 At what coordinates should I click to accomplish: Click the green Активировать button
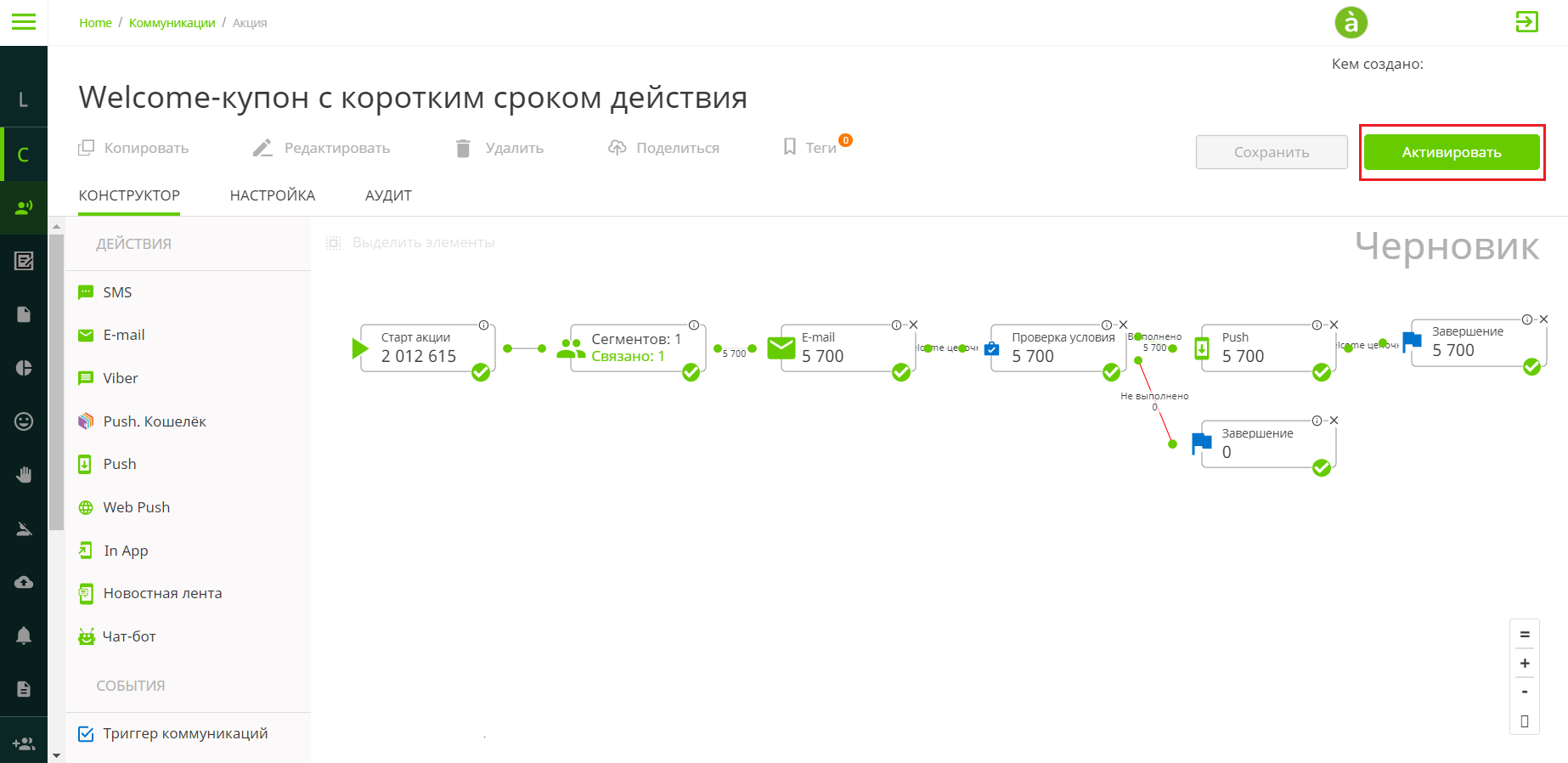1452,152
